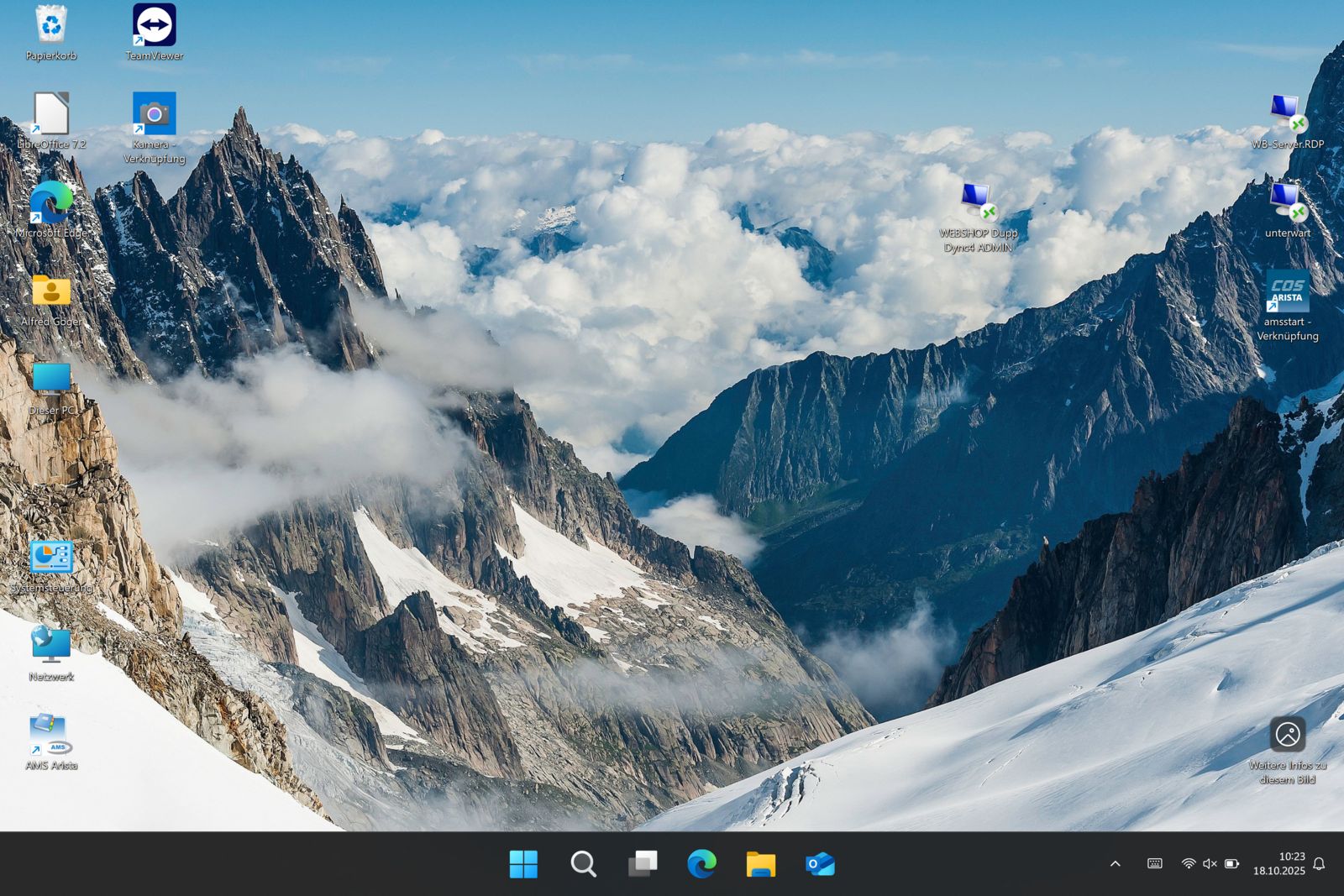Select the amsstart Verknüpfung COS Arista icon
The image size is (1344, 896).
(1287, 292)
